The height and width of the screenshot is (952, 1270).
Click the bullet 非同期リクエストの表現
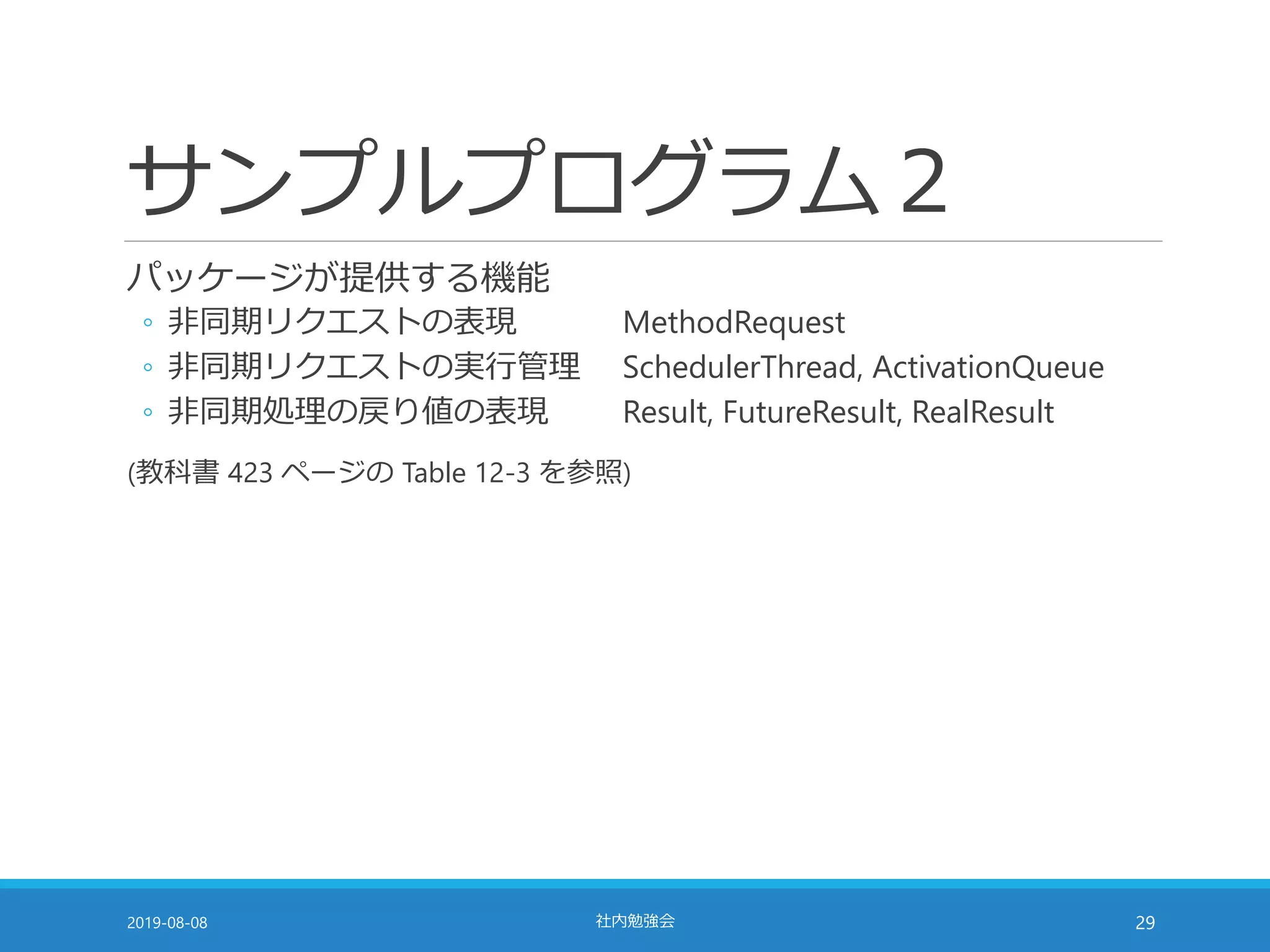point(342,322)
